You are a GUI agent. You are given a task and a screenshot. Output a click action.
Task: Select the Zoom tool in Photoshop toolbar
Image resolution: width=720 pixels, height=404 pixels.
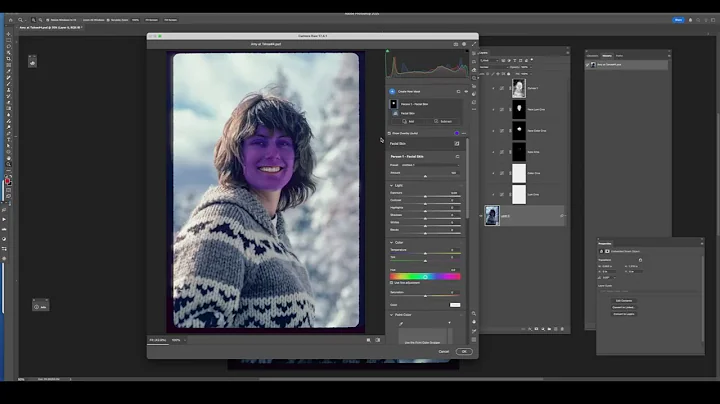pos(8,164)
